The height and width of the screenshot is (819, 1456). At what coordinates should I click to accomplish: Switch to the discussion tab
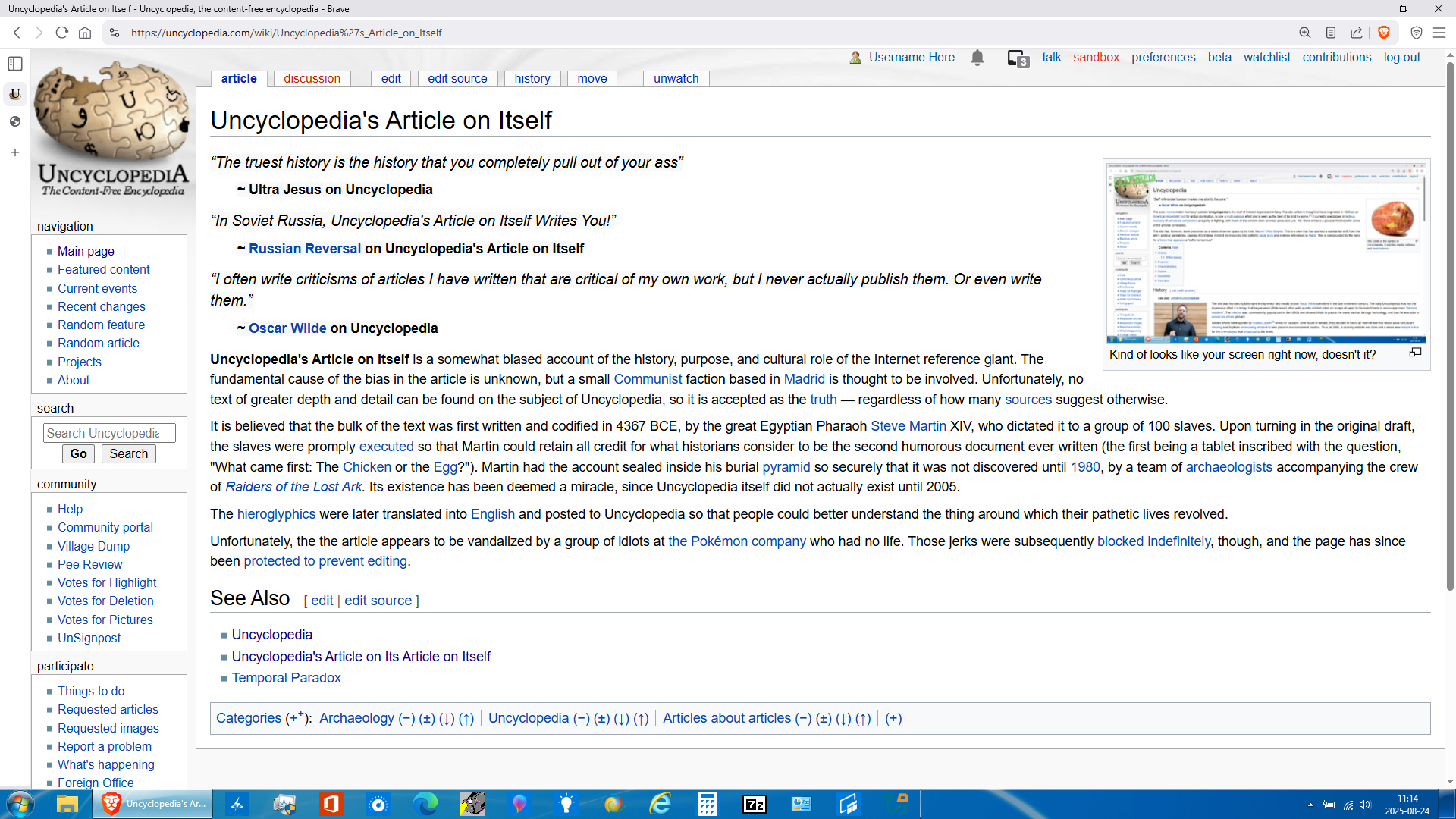click(x=312, y=79)
